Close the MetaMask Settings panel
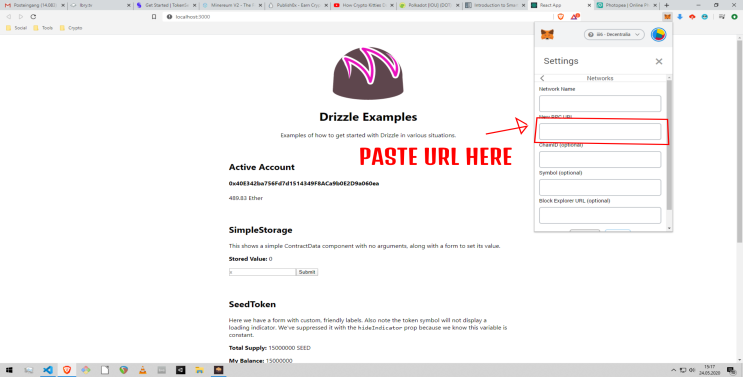Image resolution: width=743 pixels, height=377 pixels. pyautogui.click(x=659, y=62)
